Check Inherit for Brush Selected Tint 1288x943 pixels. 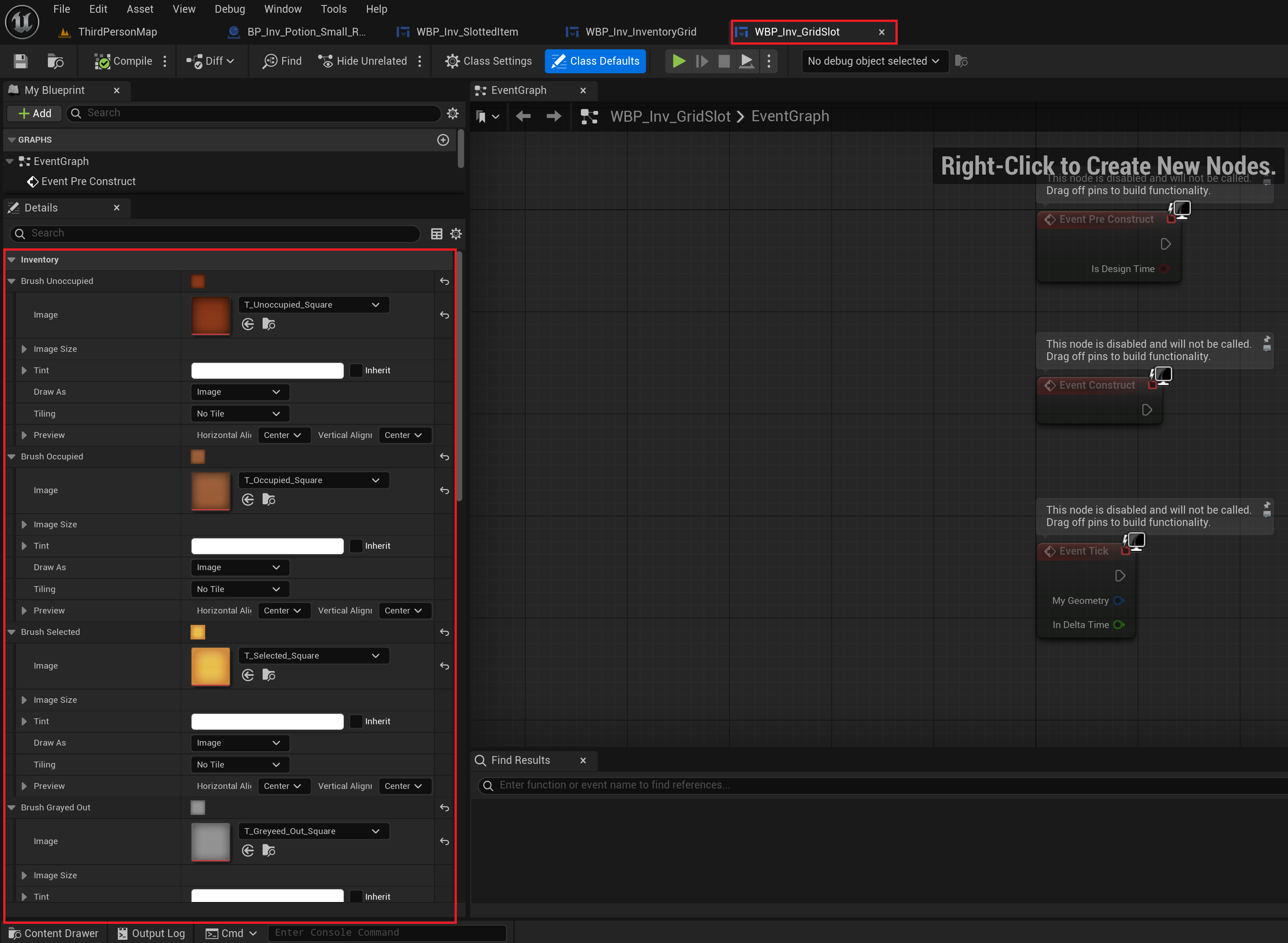(x=356, y=721)
